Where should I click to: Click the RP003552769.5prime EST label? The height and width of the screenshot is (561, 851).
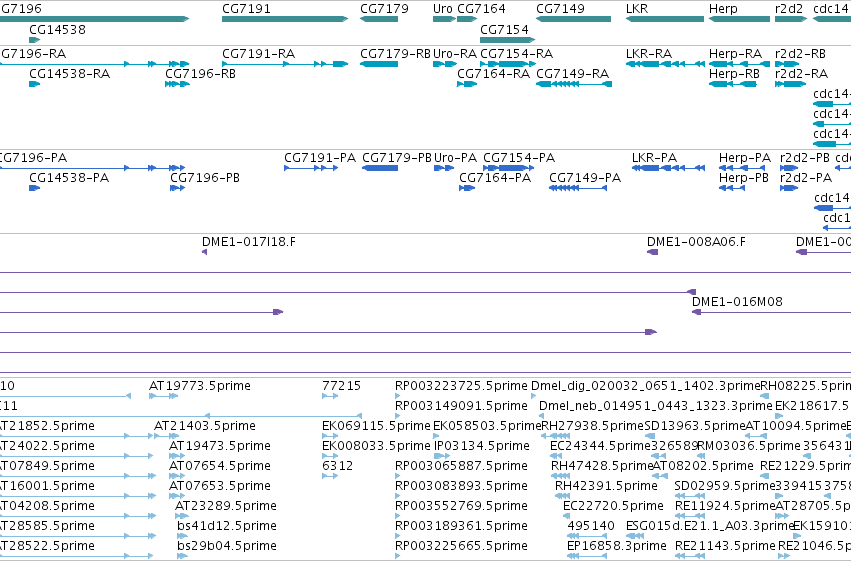[461, 506]
